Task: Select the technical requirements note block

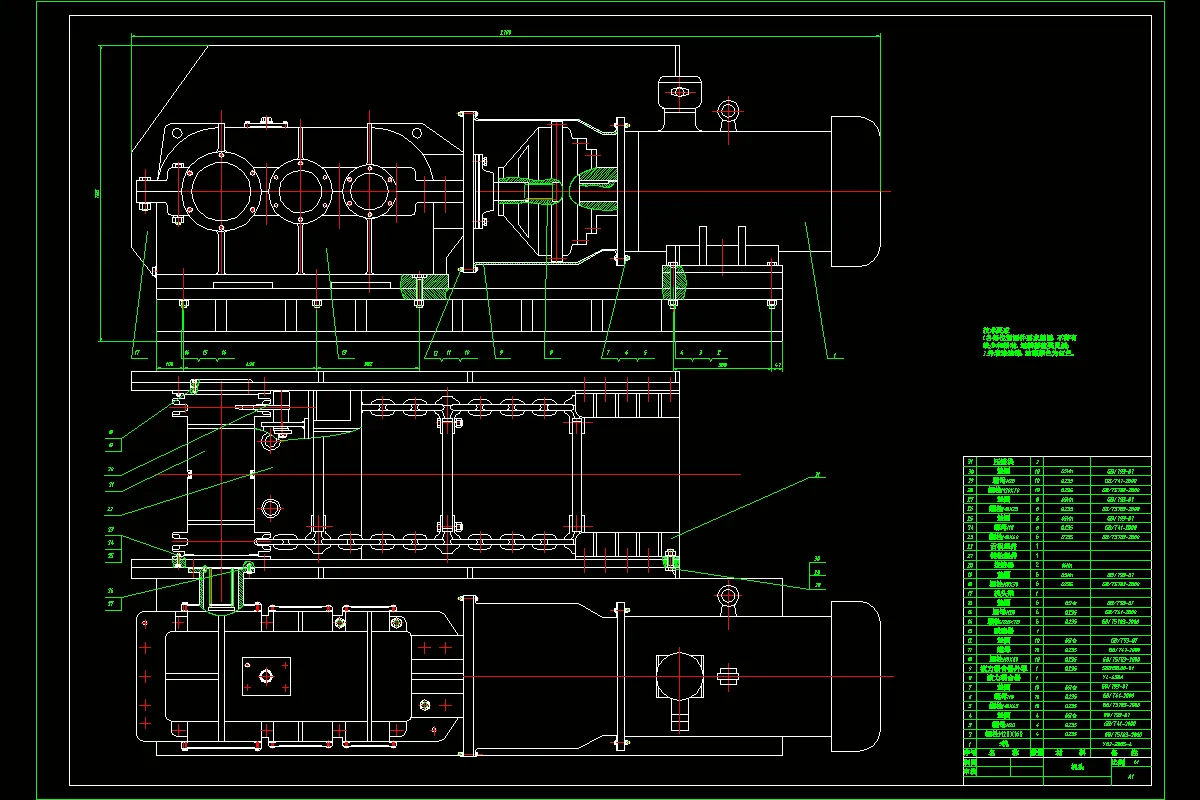Action: click(1029, 341)
